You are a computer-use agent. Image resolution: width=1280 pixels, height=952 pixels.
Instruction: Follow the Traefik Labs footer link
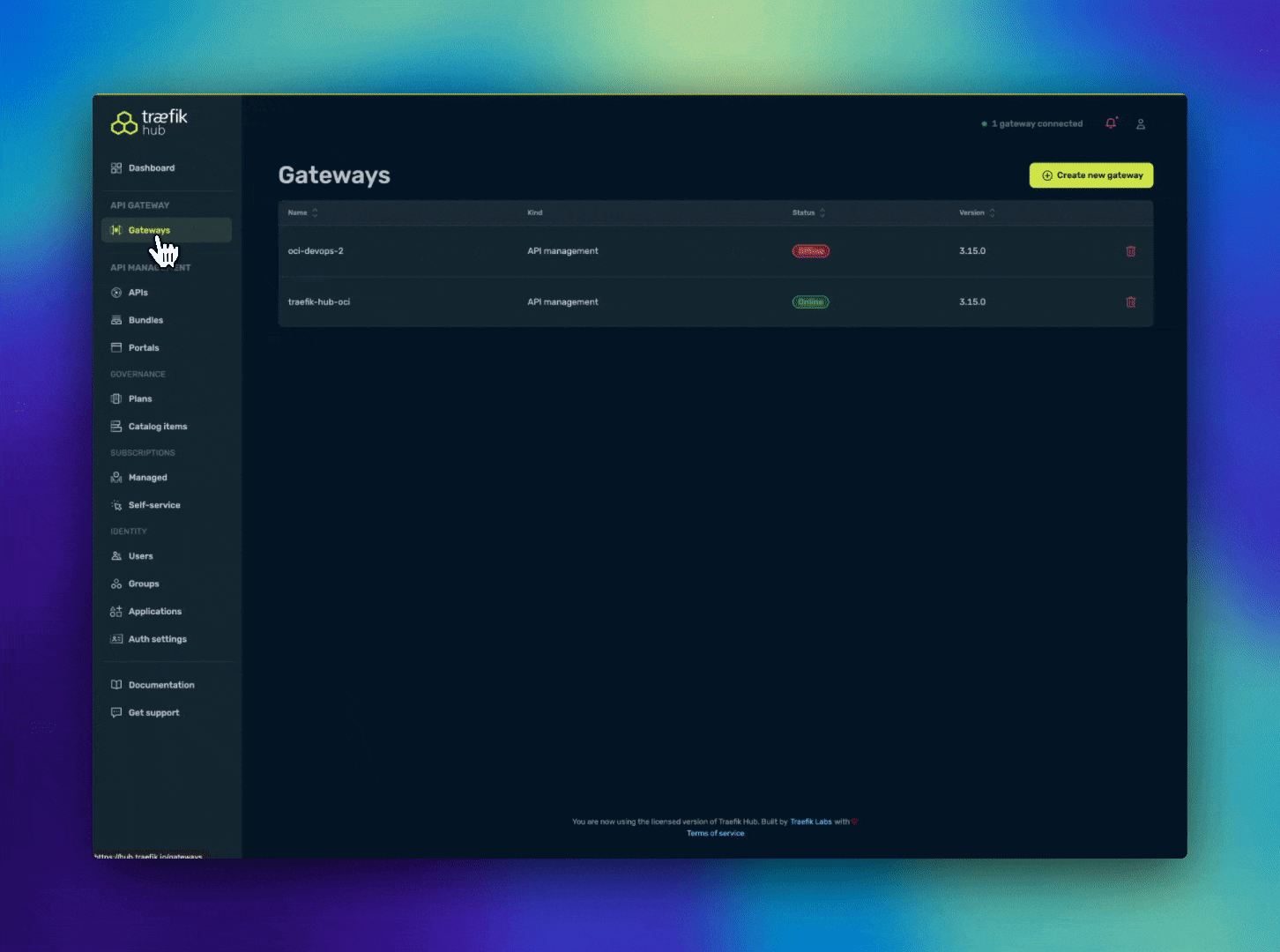pyautogui.click(x=810, y=822)
